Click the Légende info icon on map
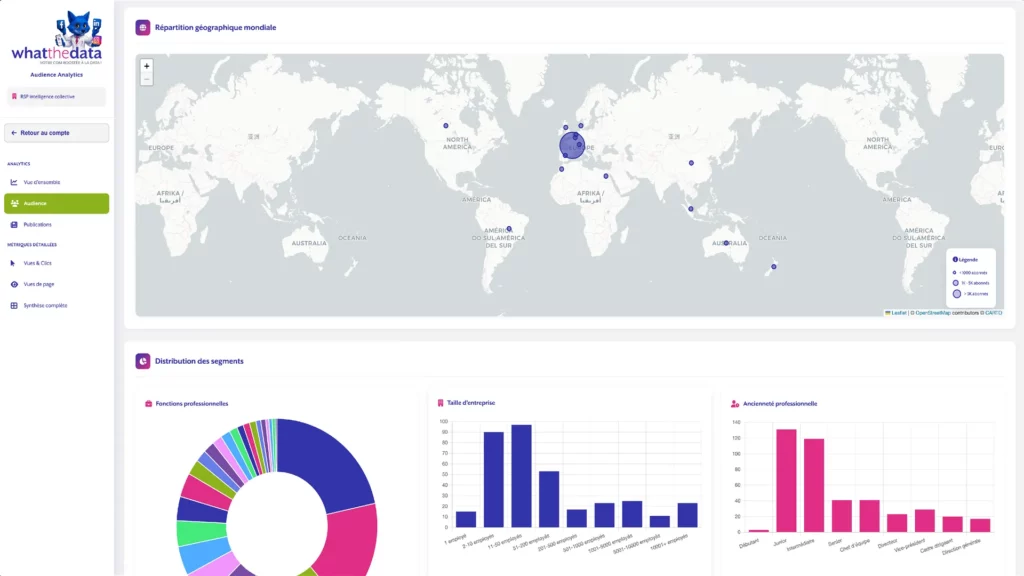 click(x=955, y=259)
